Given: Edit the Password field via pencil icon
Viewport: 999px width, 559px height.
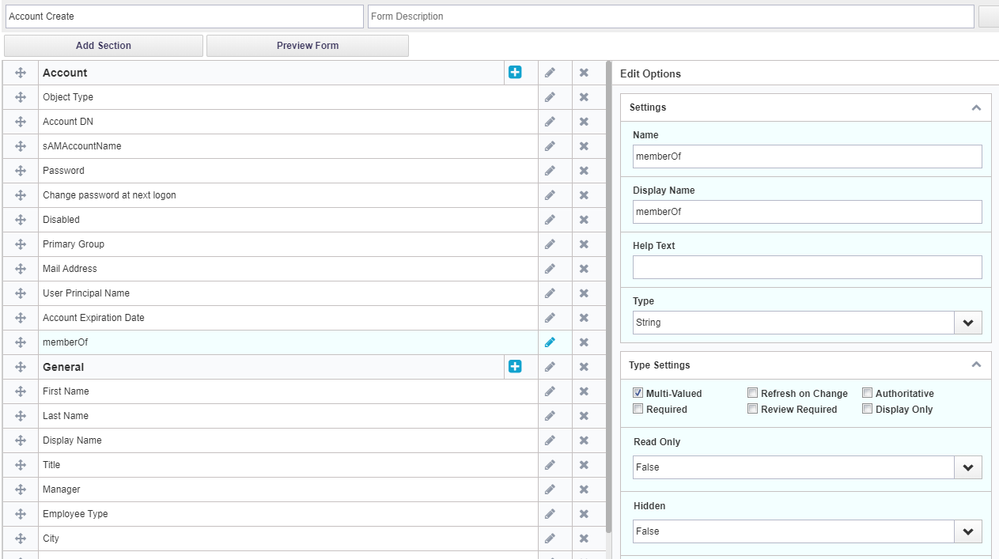Looking at the screenshot, I should [550, 171].
